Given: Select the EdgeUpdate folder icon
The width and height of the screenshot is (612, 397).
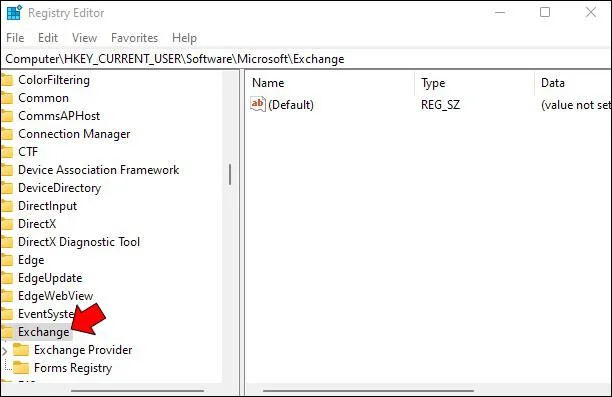Looking at the screenshot, I should point(7,278).
